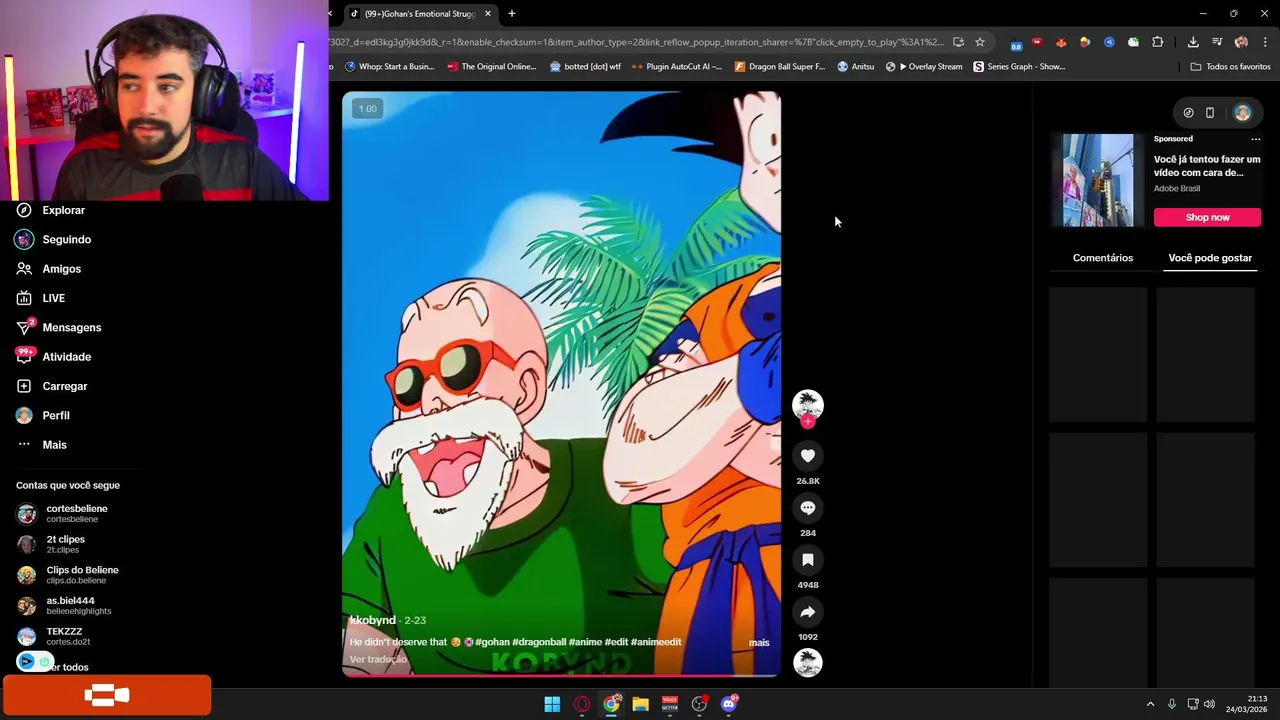Click the browser address bar URL

point(636,42)
